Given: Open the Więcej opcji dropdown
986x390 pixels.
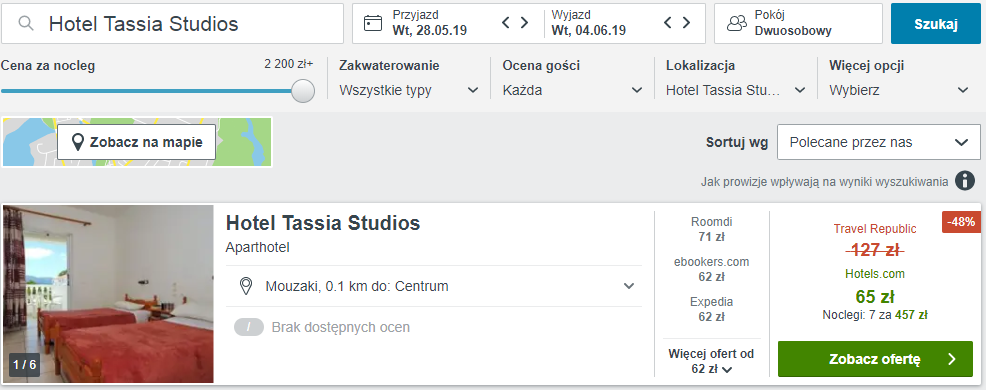Looking at the screenshot, I should pyautogui.click(x=899, y=90).
